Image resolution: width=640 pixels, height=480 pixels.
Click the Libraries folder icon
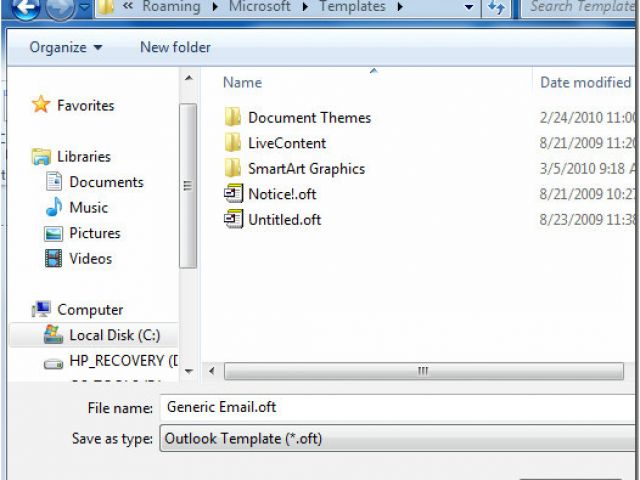(x=41, y=157)
